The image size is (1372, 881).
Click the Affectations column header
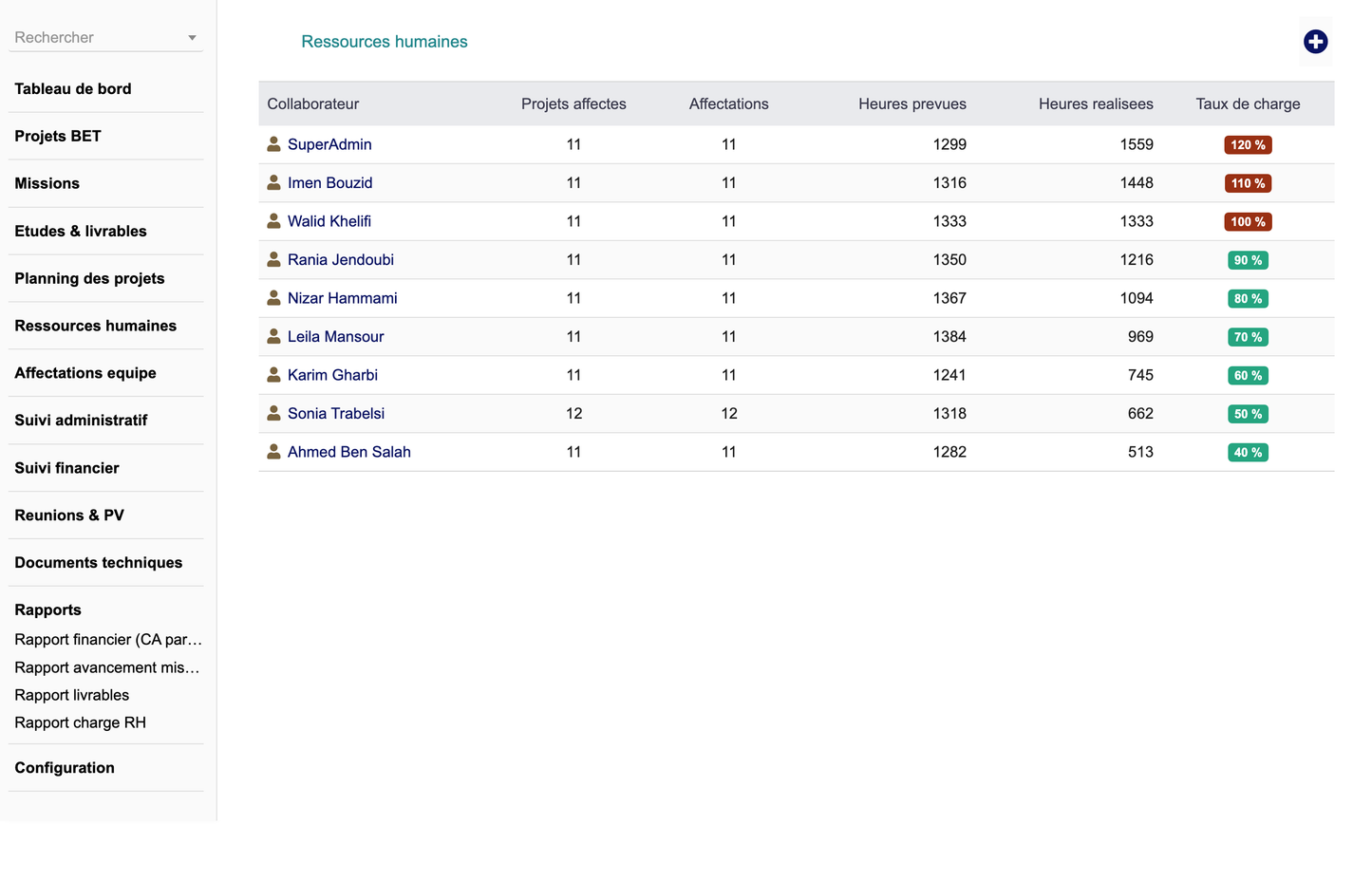click(x=728, y=103)
